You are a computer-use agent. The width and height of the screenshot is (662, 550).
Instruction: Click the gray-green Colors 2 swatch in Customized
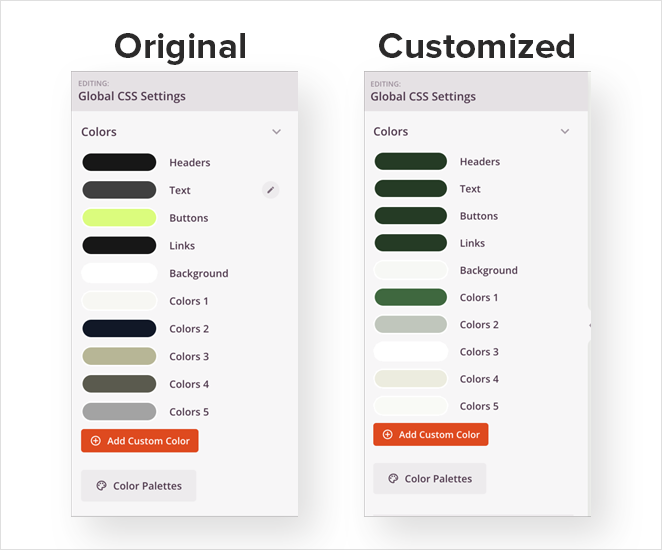(410, 324)
